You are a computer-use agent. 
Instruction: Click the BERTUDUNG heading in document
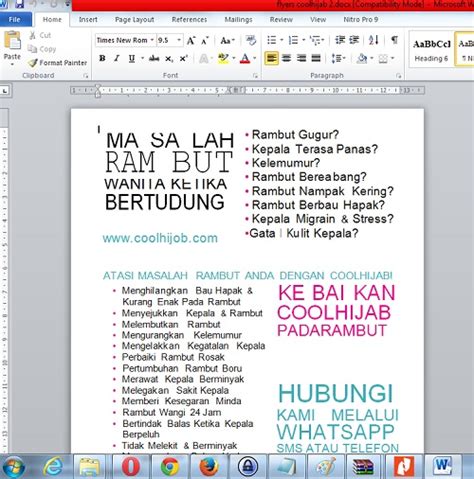[x=165, y=202]
